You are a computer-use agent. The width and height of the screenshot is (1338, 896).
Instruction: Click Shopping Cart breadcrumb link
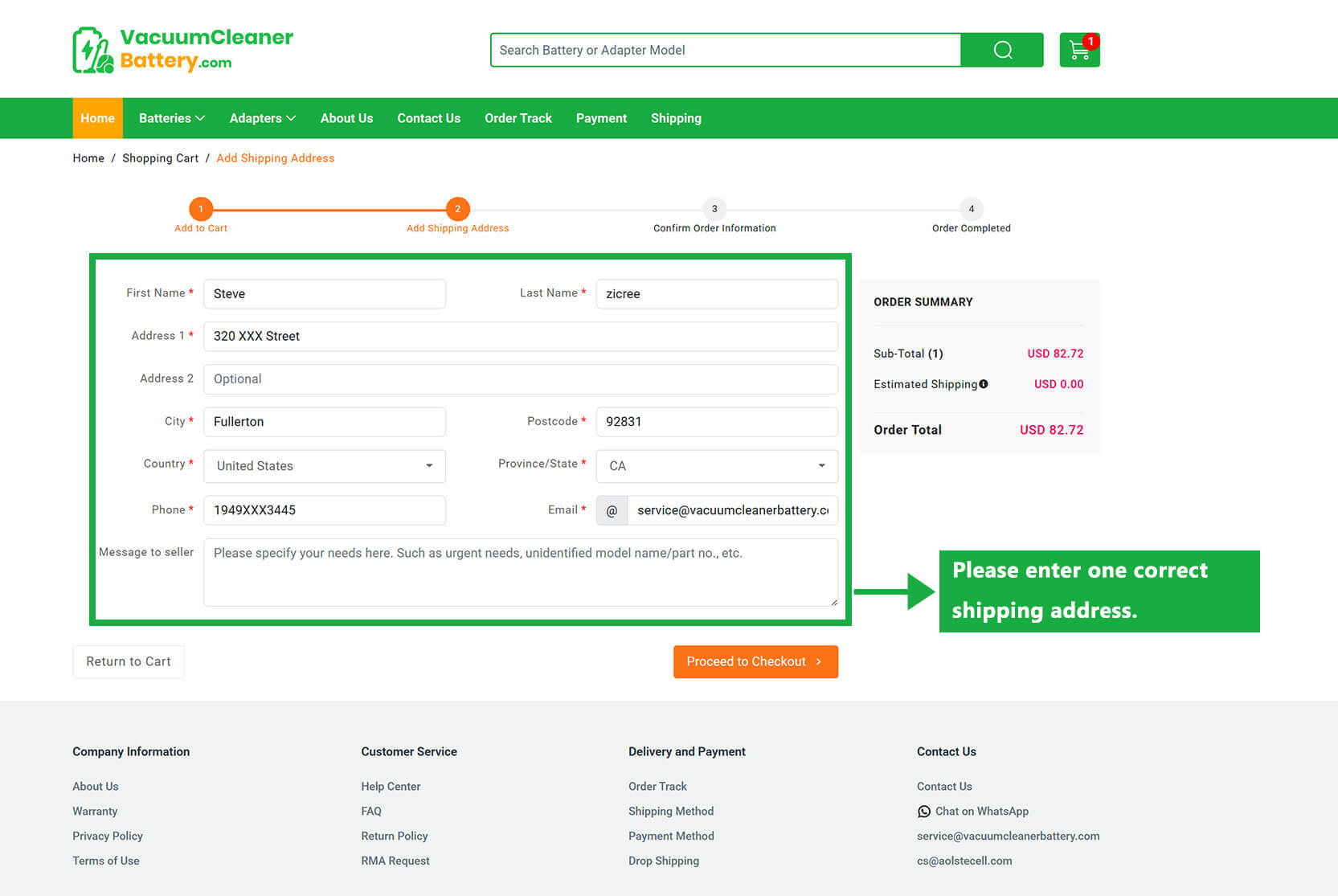(x=160, y=158)
